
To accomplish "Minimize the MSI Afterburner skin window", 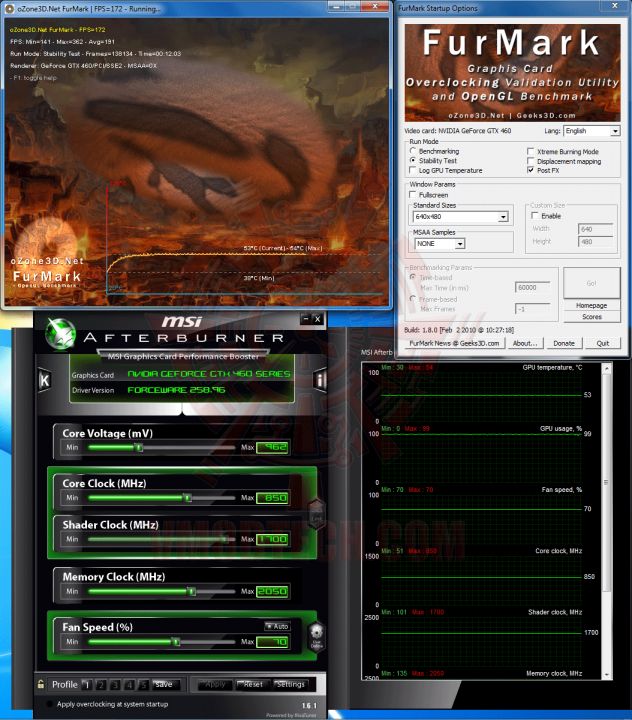I will pos(306,319).
